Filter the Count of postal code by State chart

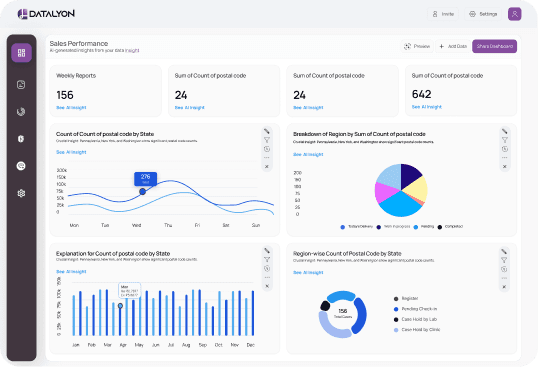[x=267, y=140]
